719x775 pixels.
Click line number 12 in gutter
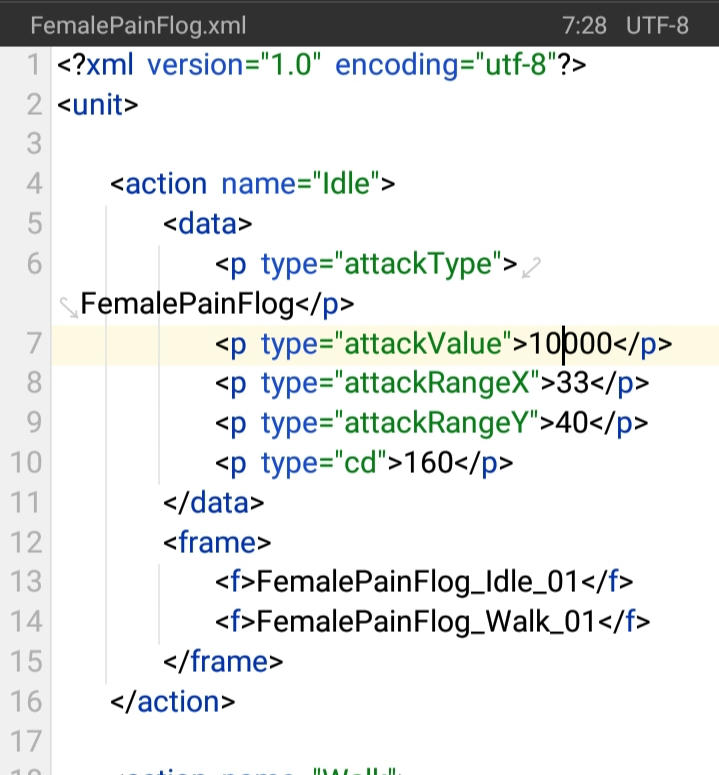(26, 542)
